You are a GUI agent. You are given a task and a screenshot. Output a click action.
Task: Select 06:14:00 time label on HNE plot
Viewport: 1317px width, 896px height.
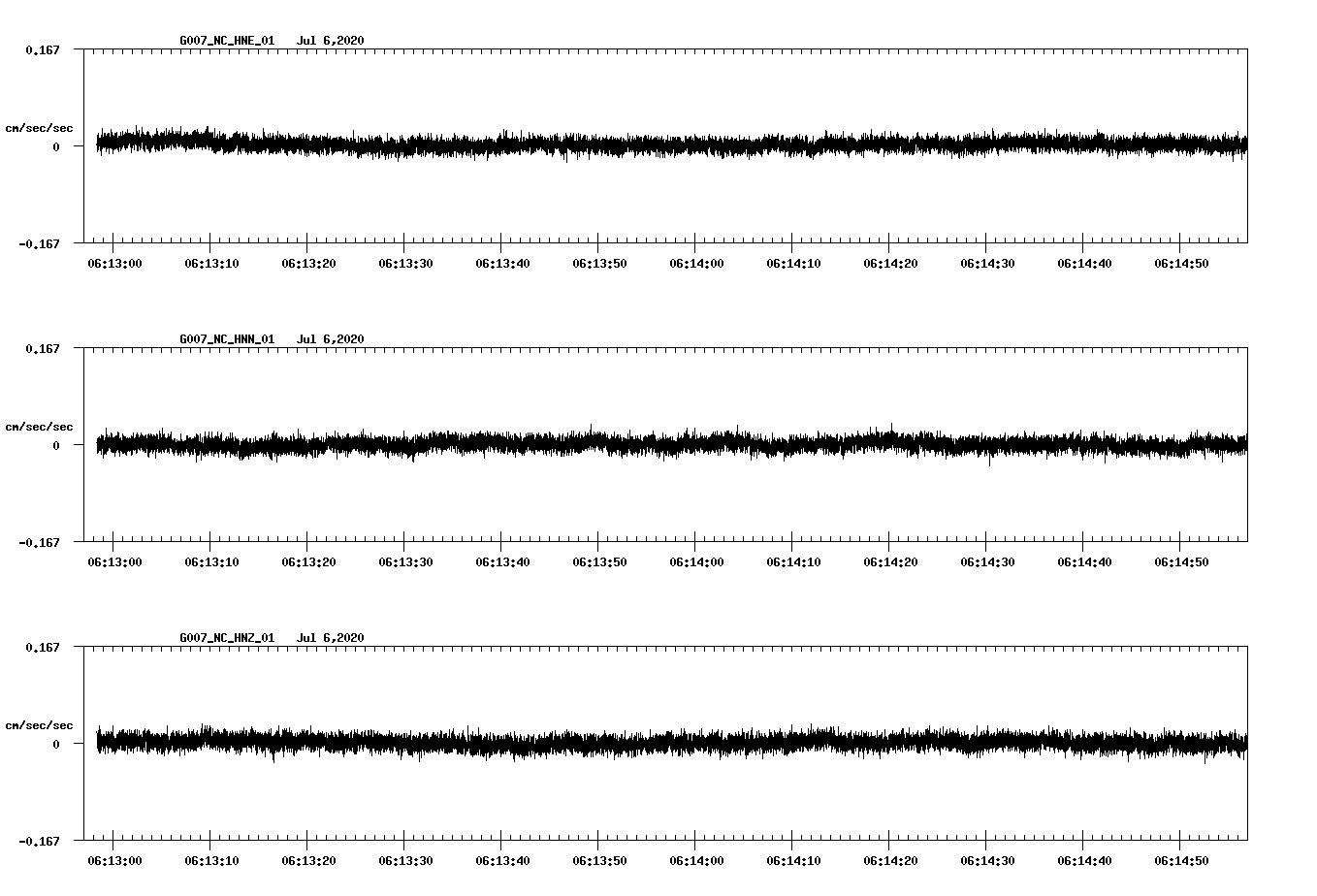(696, 264)
